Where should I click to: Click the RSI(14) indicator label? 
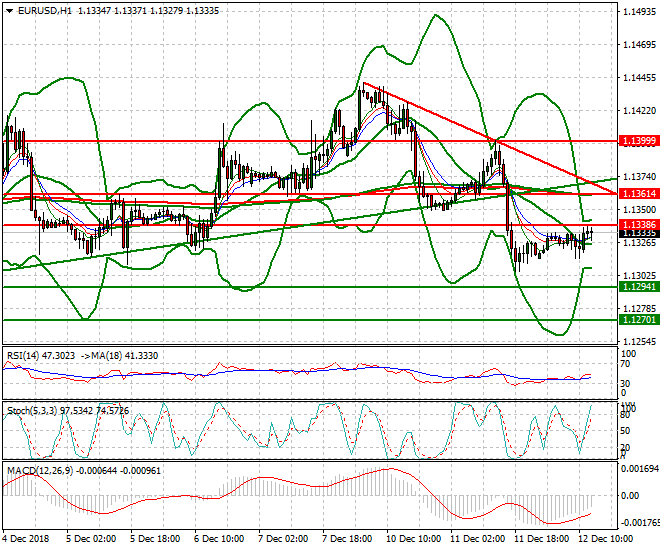[22, 354]
